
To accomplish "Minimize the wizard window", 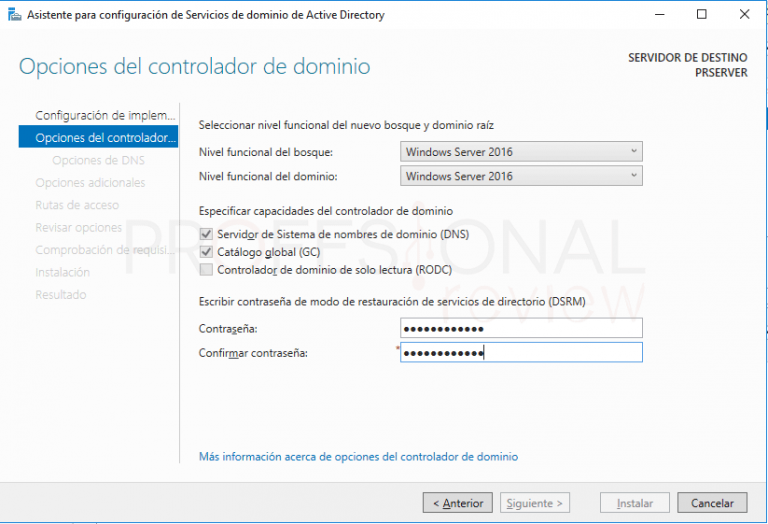I will tap(660, 15).
